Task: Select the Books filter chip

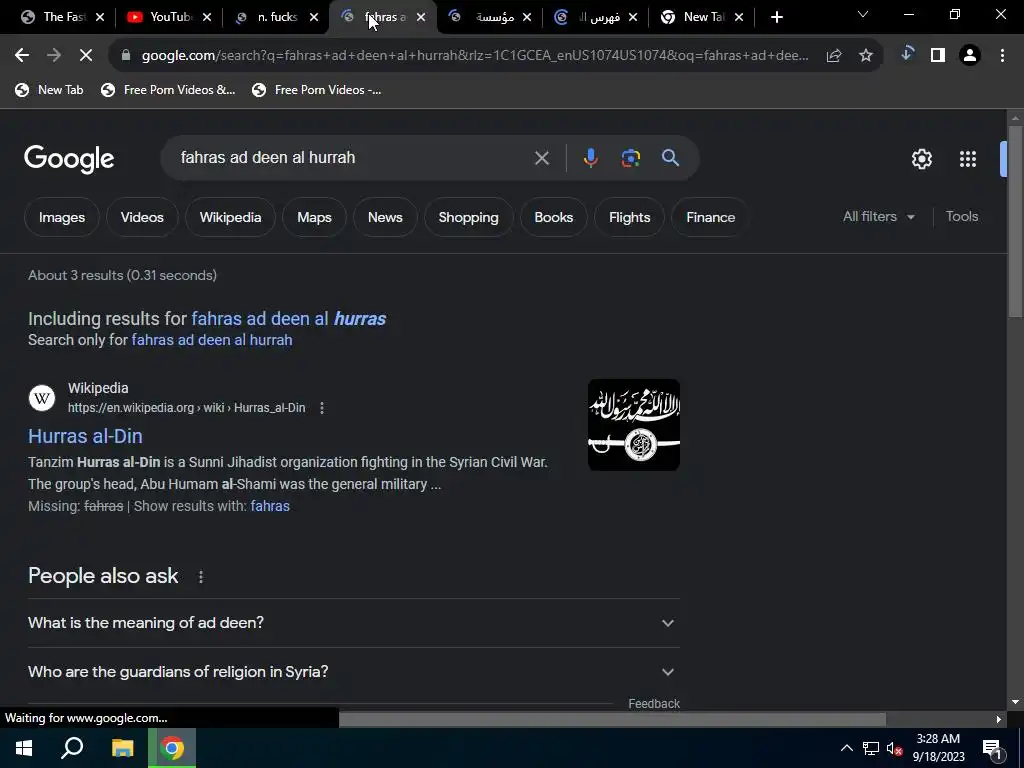Action: click(554, 217)
